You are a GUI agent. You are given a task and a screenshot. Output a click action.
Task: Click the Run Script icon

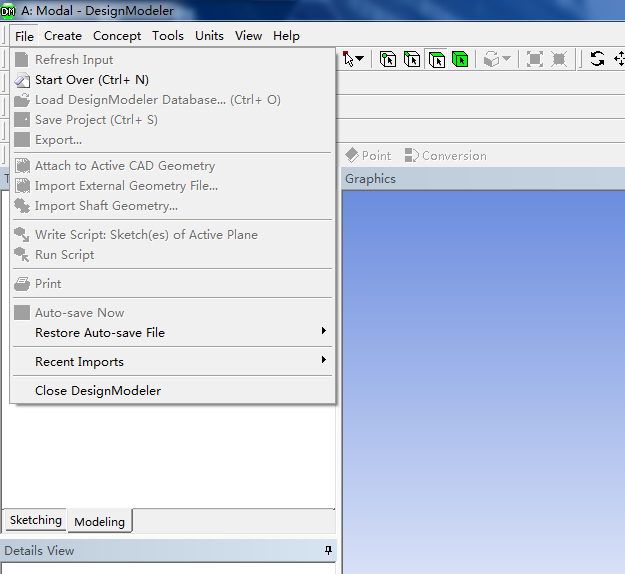pyautogui.click(x=22, y=254)
